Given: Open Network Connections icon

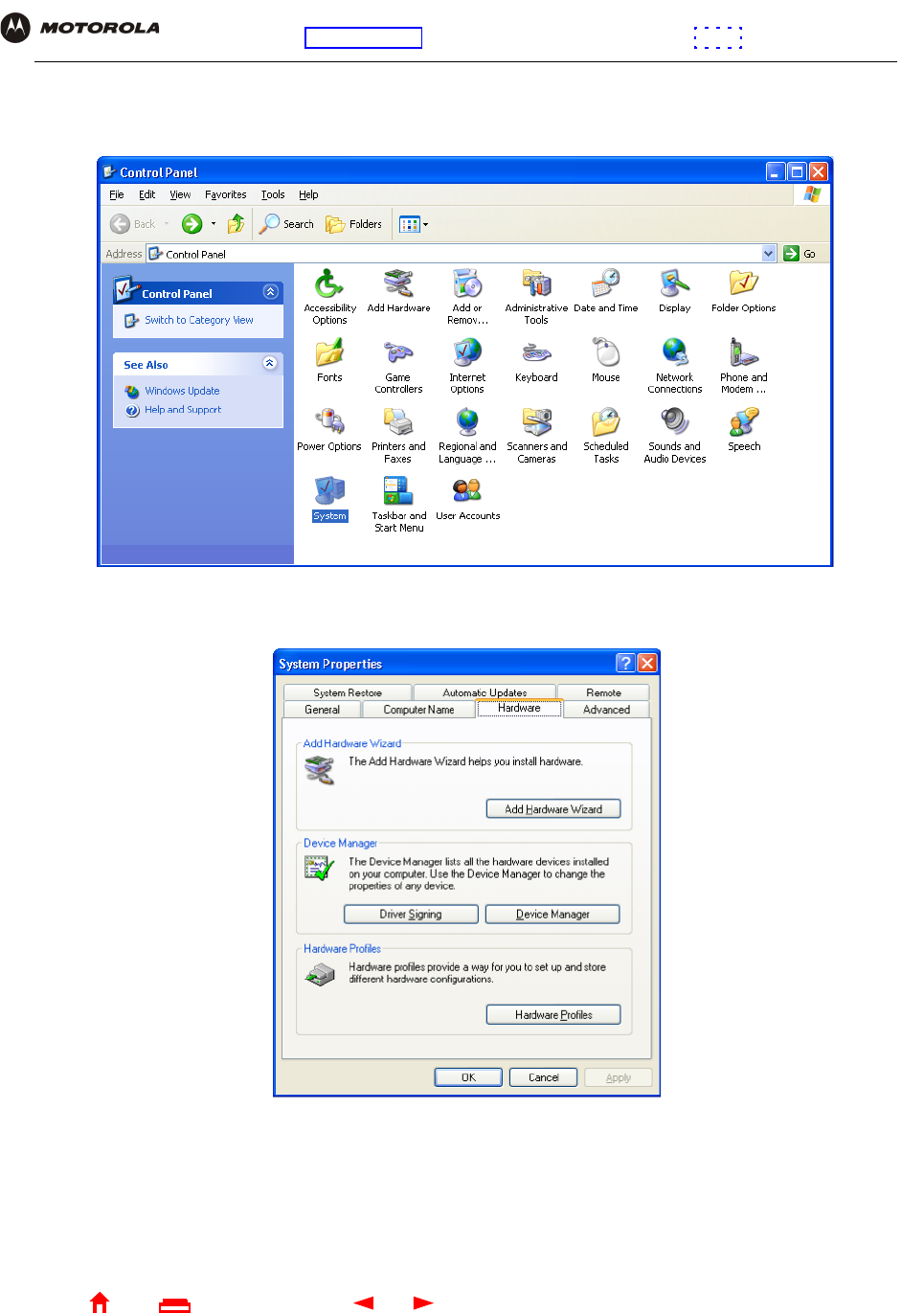Looking at the screenshot, I should pos(674,366).
